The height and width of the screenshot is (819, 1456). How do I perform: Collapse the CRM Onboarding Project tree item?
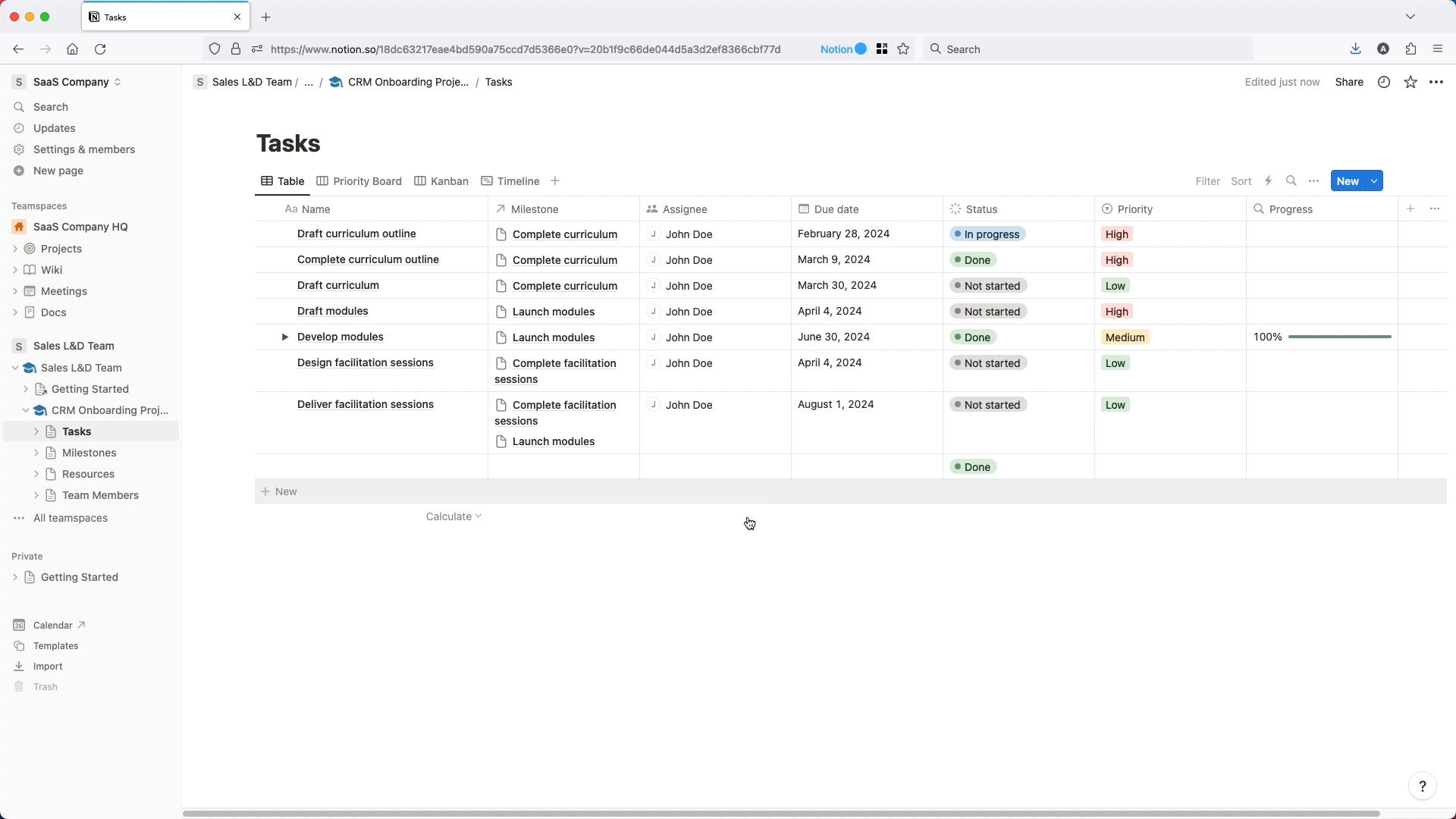(x=26, y=410)
